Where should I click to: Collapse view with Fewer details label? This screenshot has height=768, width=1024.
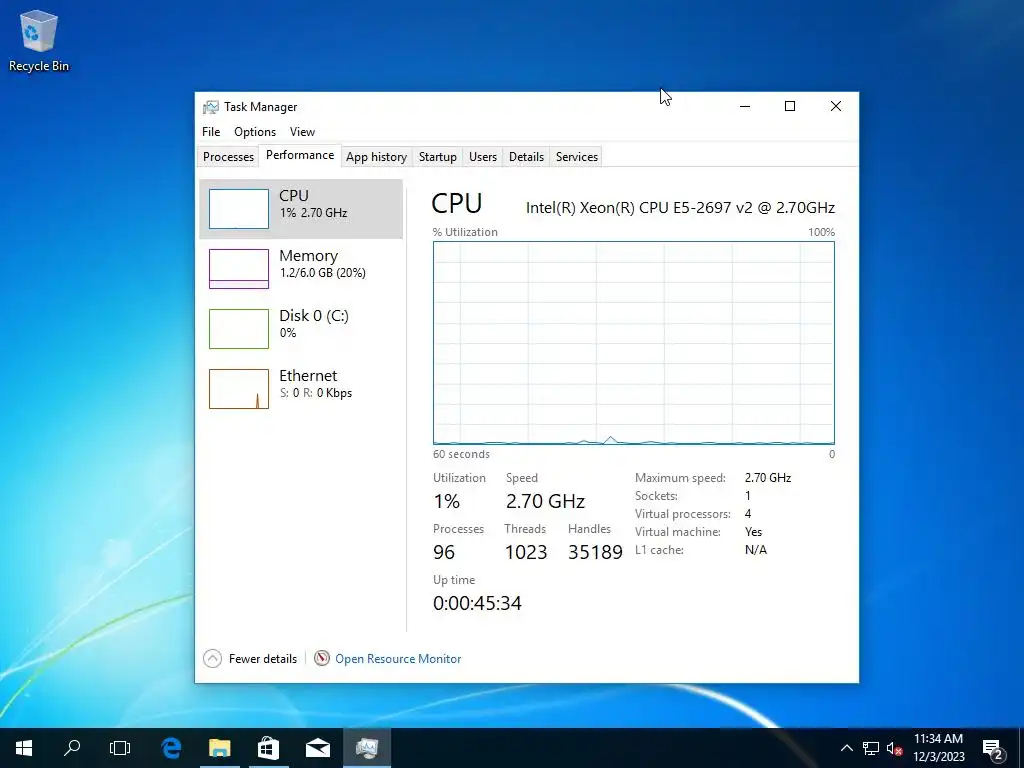tap(263, 659)
